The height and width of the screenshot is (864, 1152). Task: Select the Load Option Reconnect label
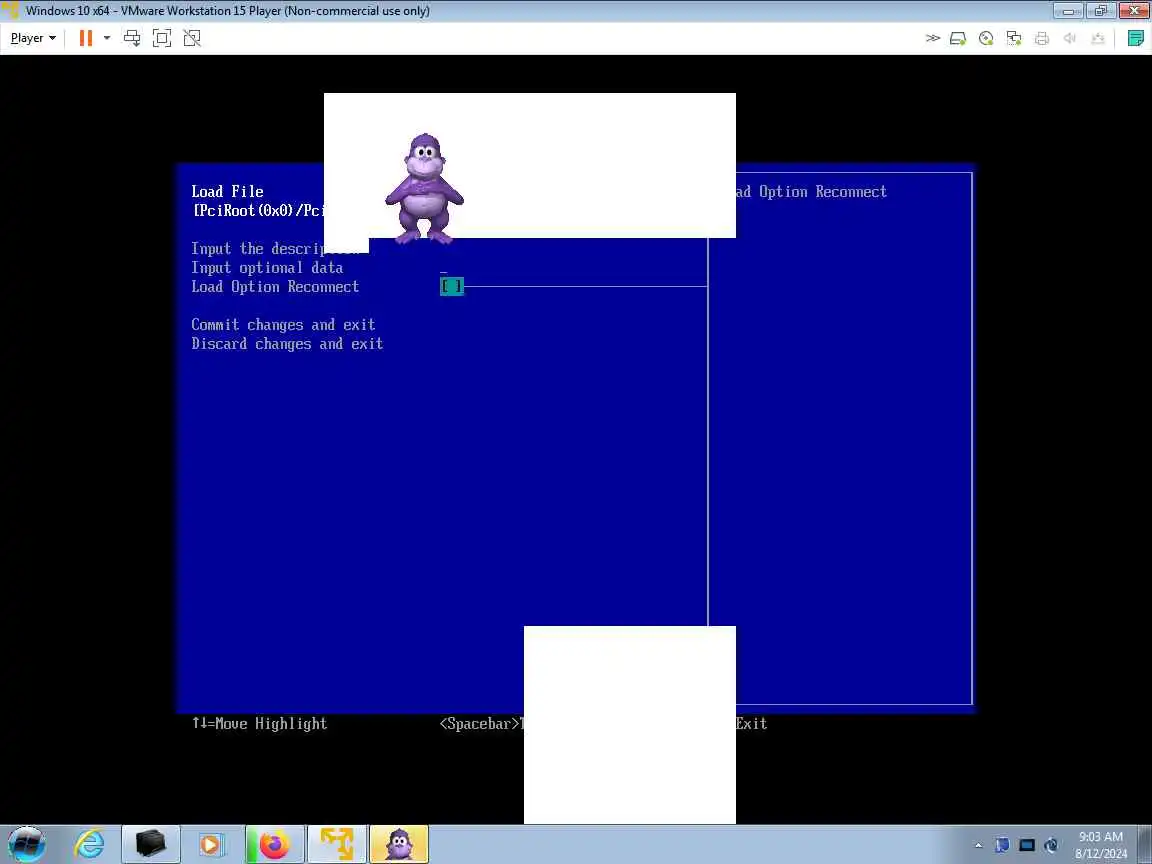coord(276,287)
